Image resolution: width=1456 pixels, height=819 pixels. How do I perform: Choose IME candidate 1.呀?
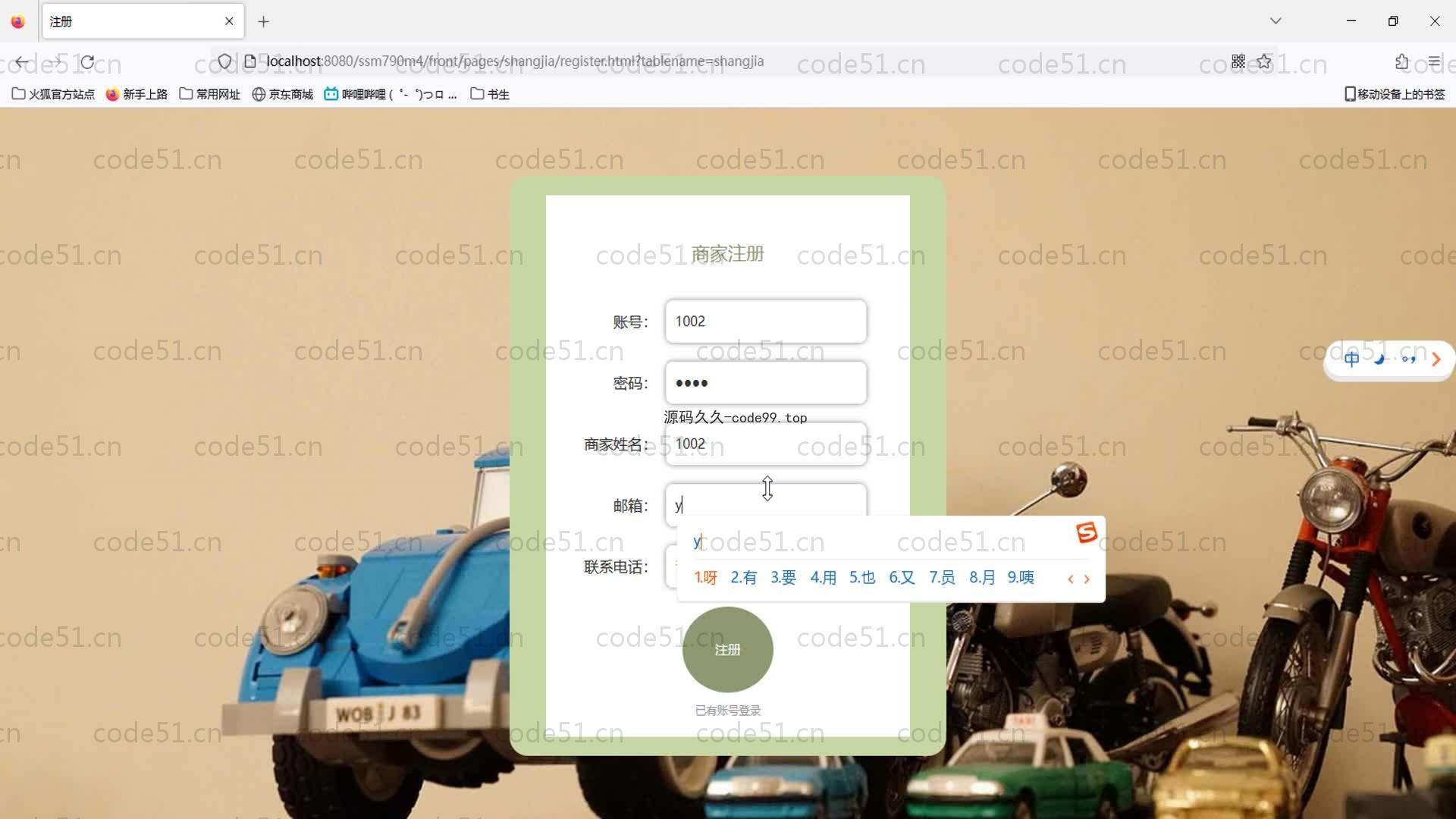click(x=705, y=578)
